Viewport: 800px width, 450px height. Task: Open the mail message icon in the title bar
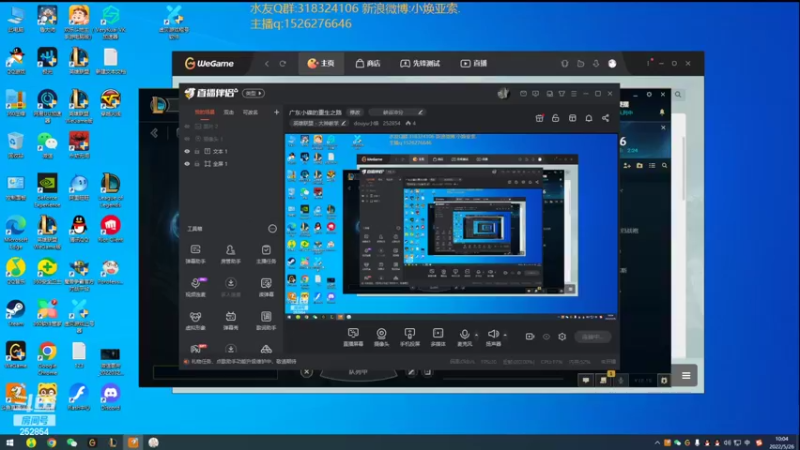(x=523, y=94)
